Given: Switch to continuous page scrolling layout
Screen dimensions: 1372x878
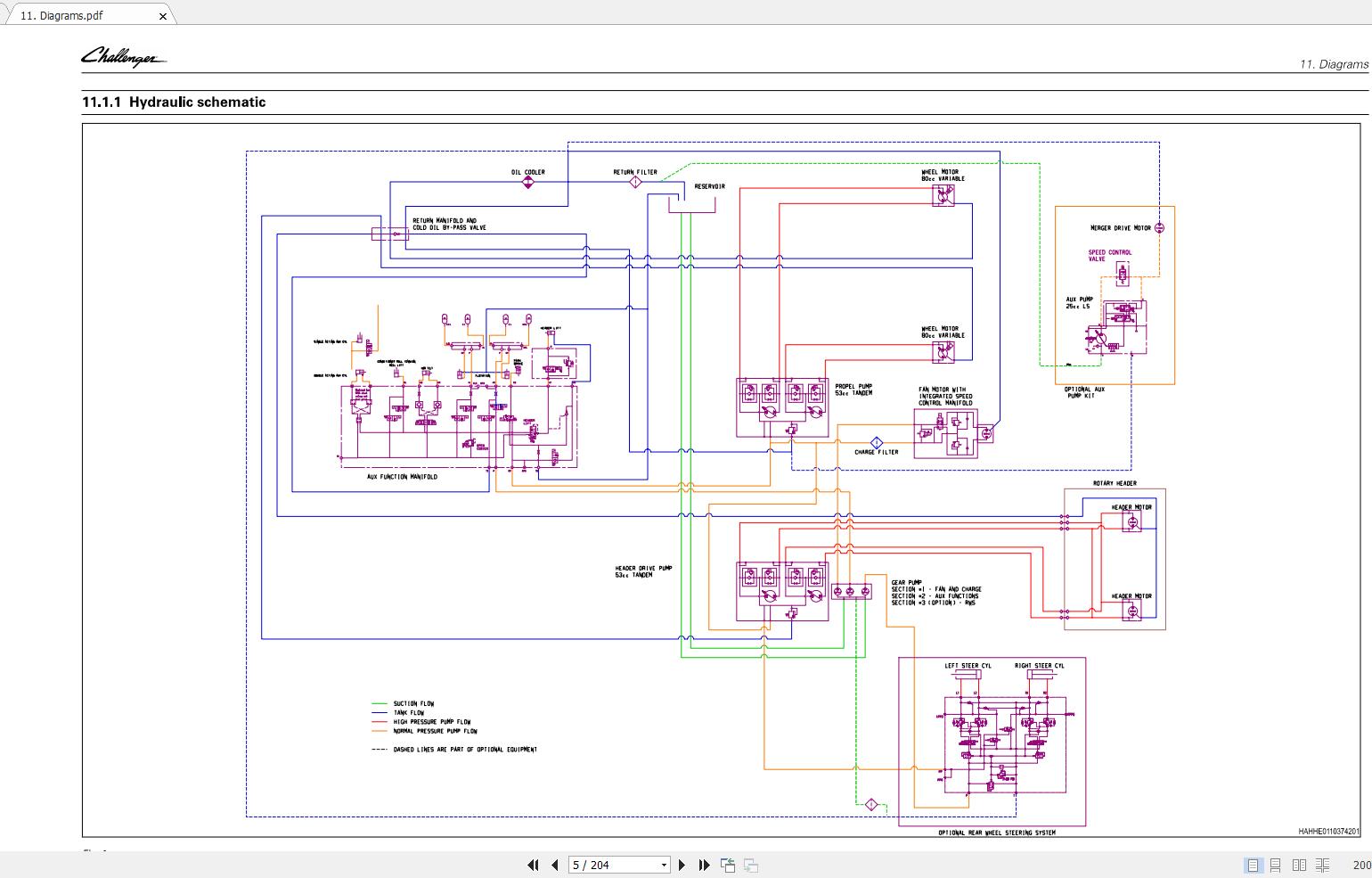Looking at the screenshot, I should [x=1276, y=865].
